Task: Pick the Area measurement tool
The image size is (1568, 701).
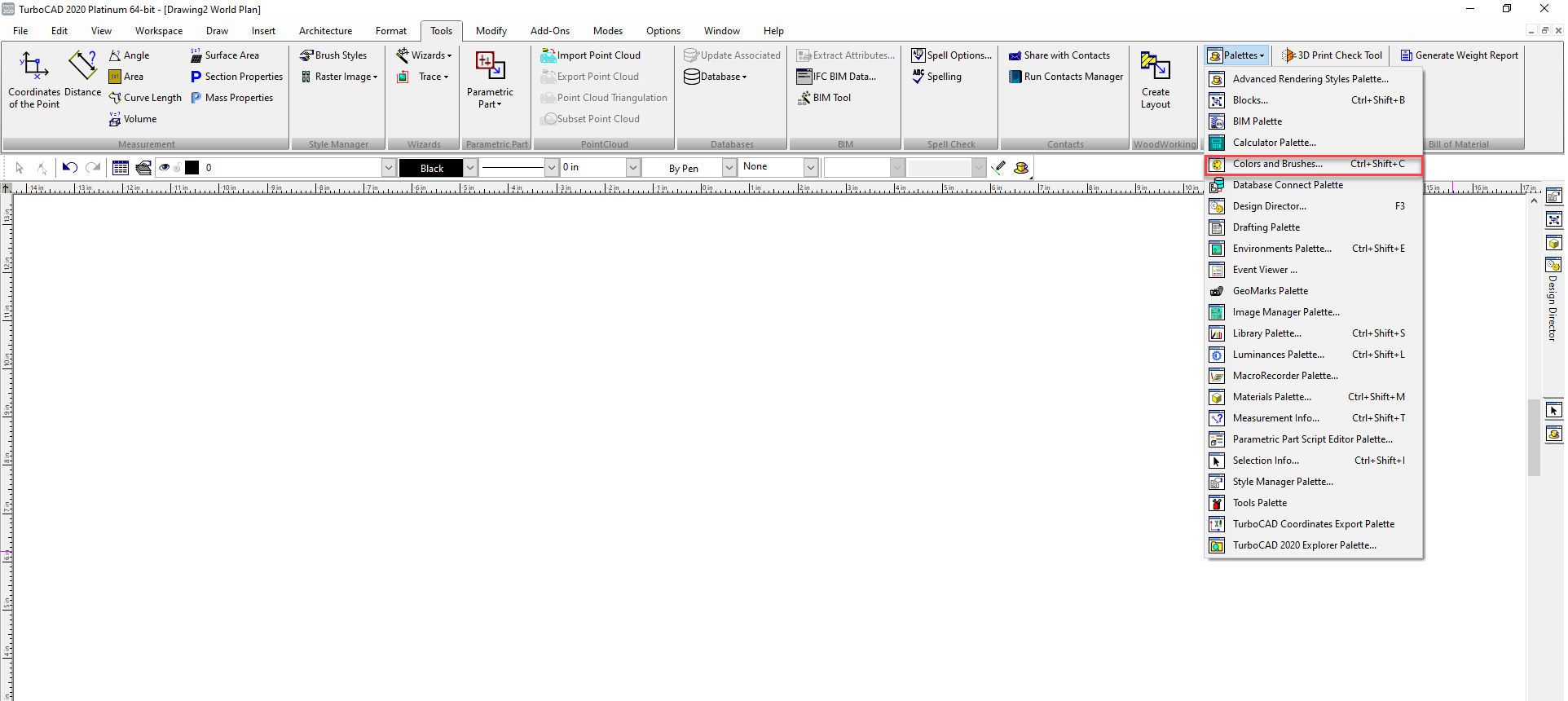Action: pyautogui.click(x=126, y=77)
